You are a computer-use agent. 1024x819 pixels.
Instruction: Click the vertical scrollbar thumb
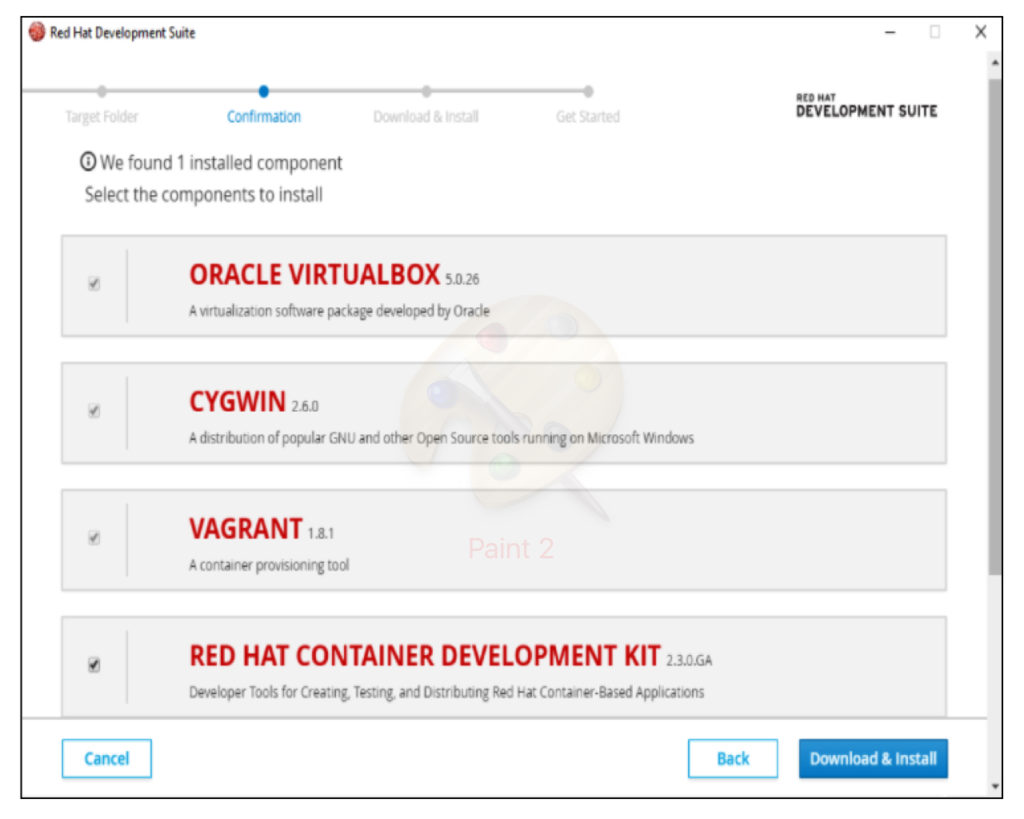tap(994, 320)
